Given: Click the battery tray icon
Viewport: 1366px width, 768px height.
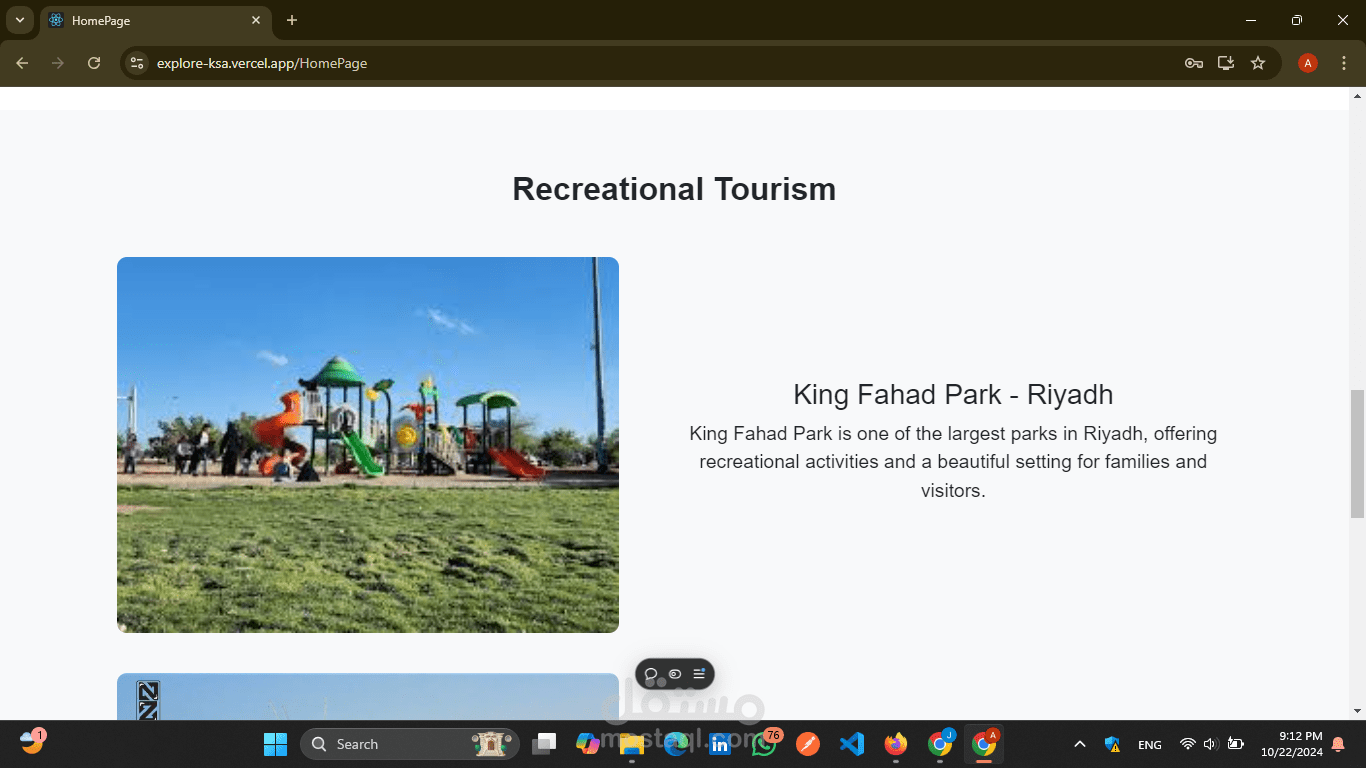Looking at the screenshot, I should click(x=1236, y=744).
